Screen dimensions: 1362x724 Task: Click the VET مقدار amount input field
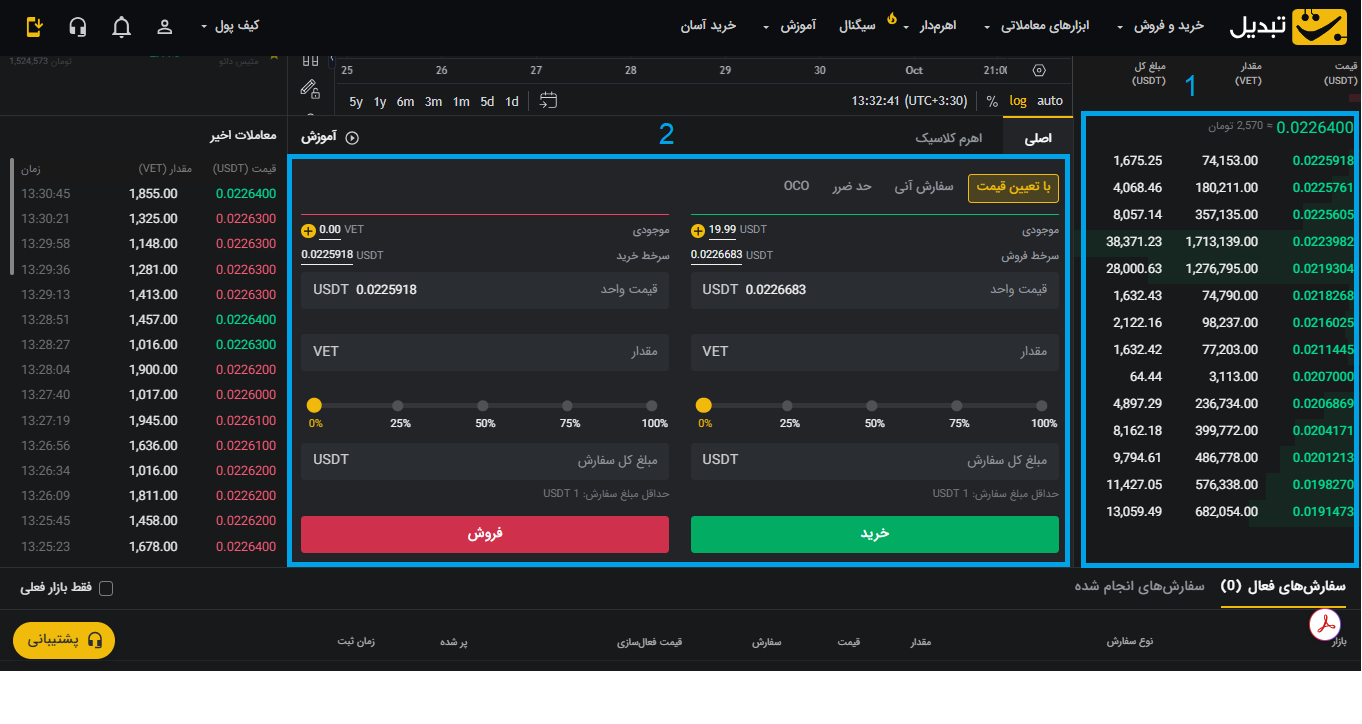coord(875,351)
